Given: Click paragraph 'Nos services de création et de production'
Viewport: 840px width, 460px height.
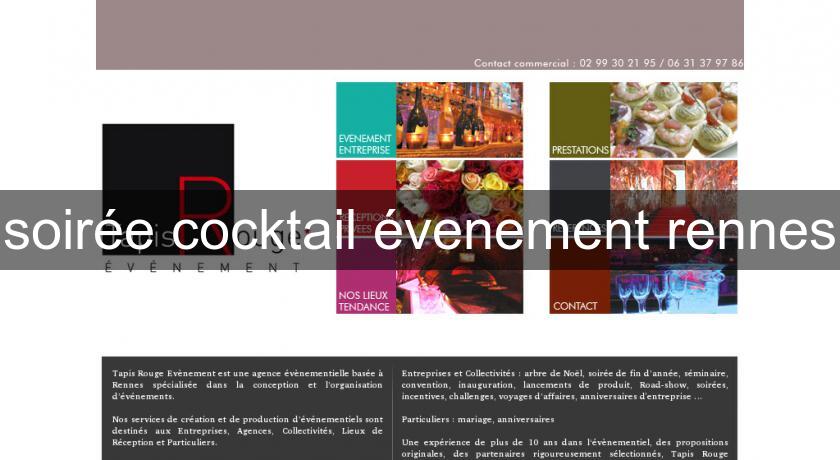Looking at the screenshot, I should point(248,431).
